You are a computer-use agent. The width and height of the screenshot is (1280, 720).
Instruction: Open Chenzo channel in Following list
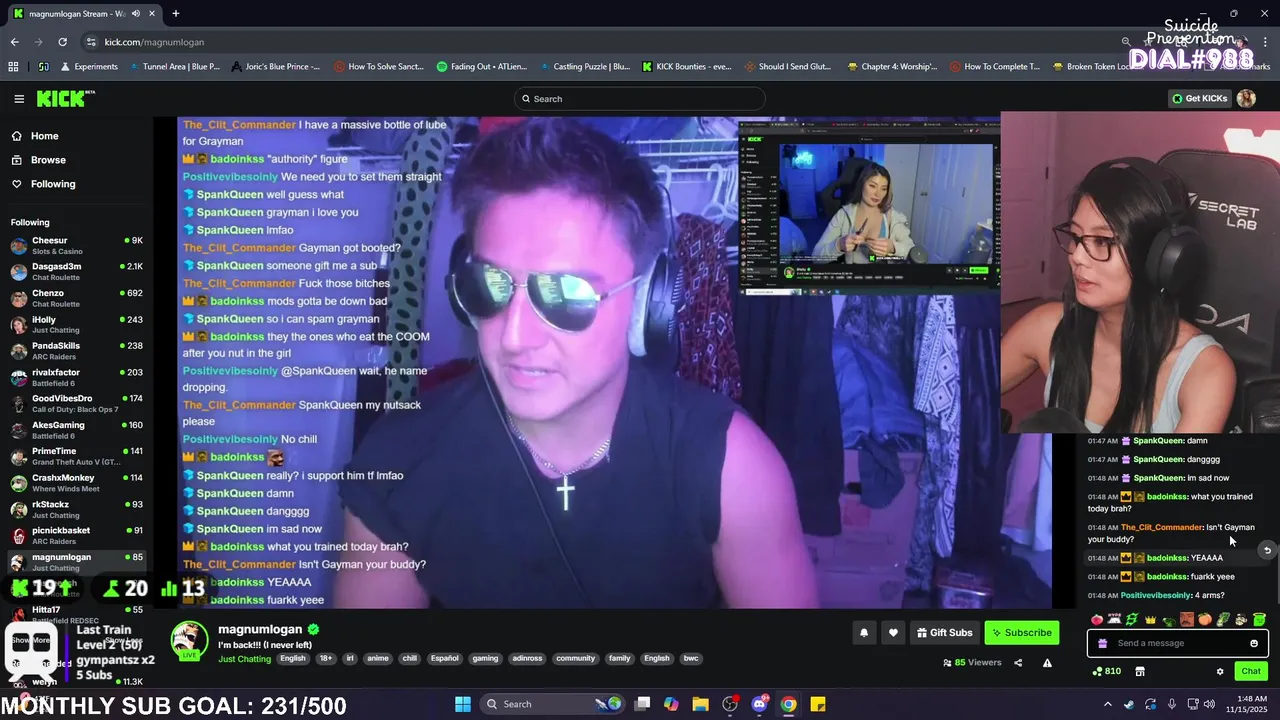77,298
